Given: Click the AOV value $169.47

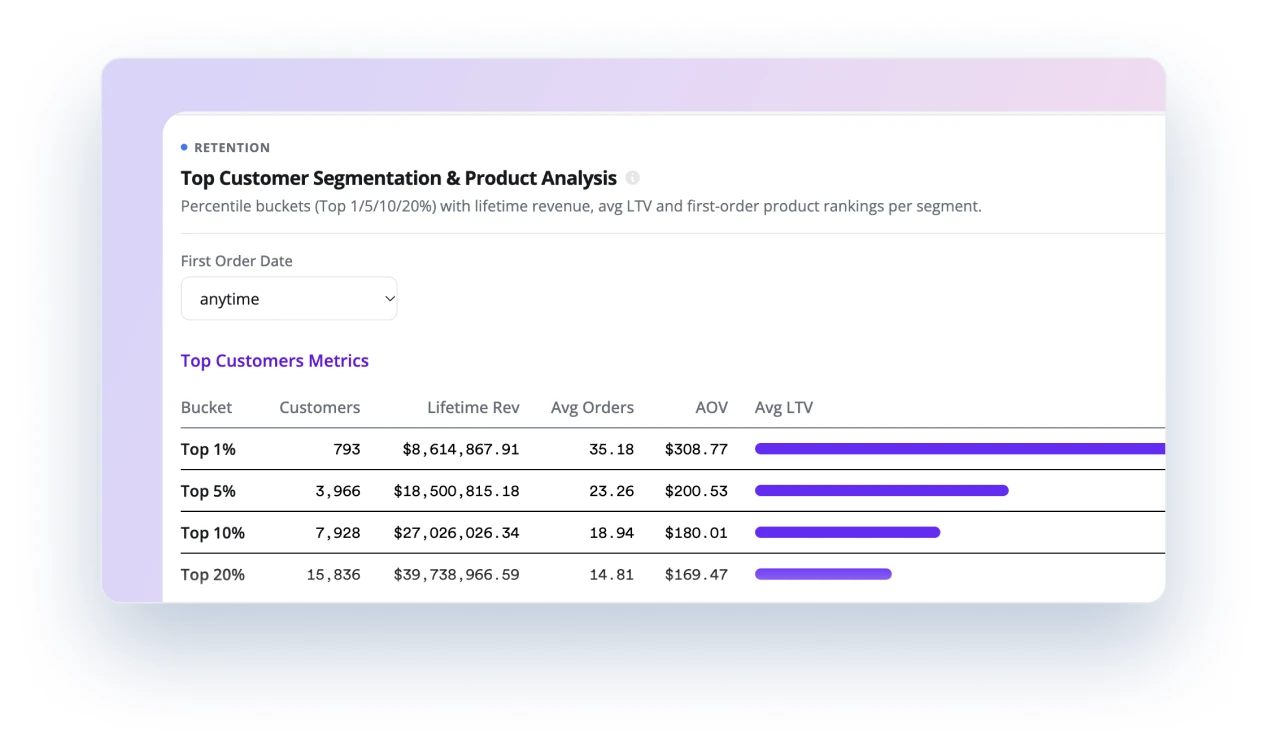Looking at the screenshot, I should (696, 575).
